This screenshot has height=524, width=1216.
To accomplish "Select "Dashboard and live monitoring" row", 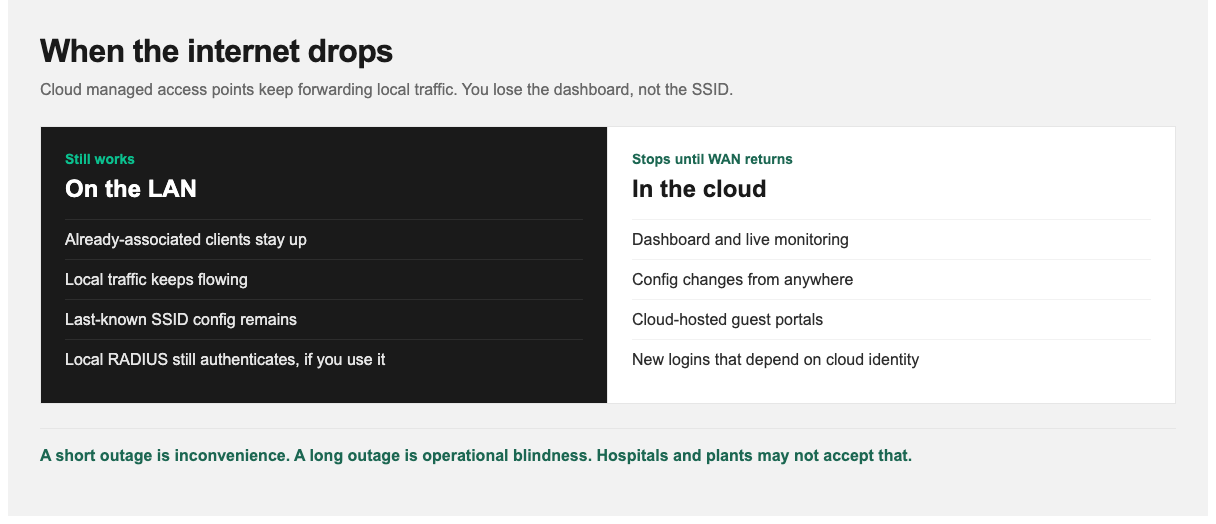I will [x=891, y=240].
